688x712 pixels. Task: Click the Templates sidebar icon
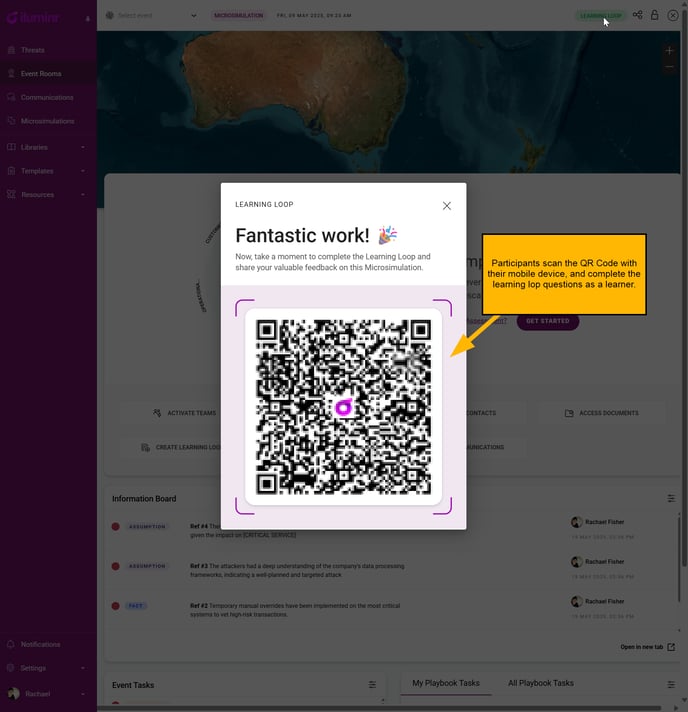click(x=11, y=171)
